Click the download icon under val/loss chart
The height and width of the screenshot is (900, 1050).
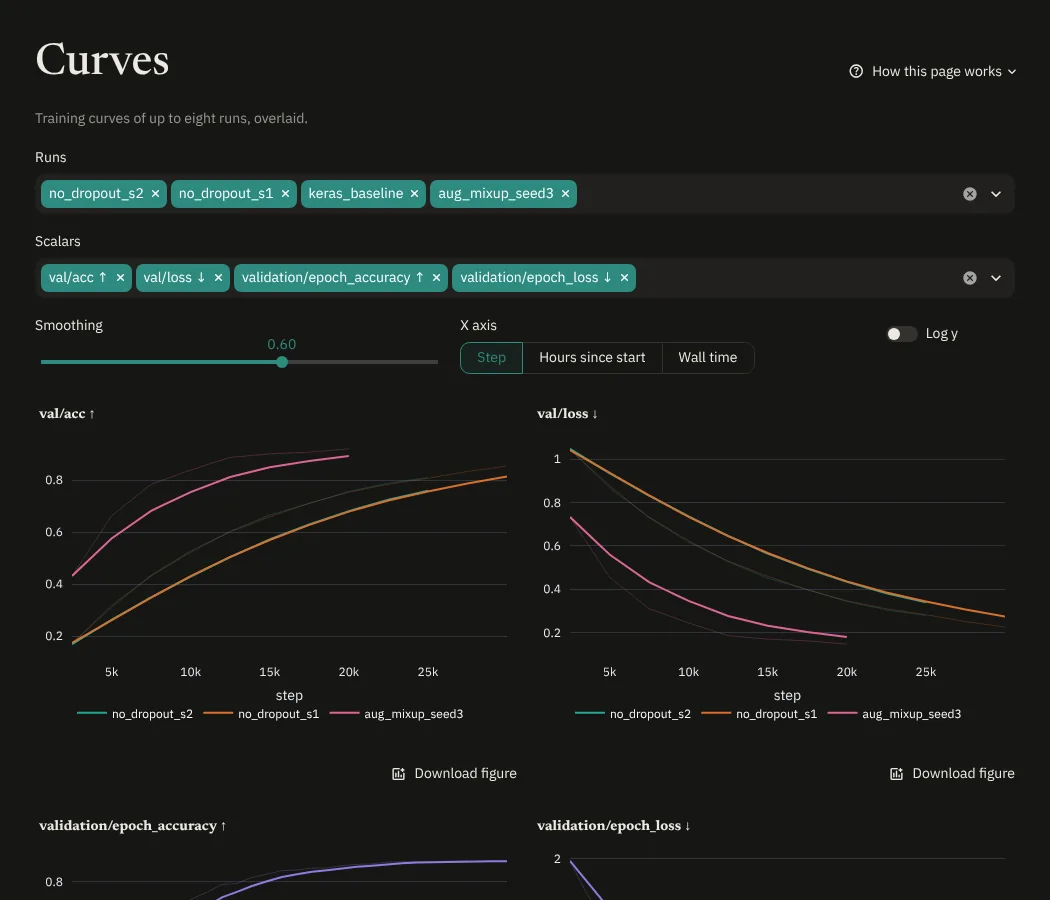[897, 774]
